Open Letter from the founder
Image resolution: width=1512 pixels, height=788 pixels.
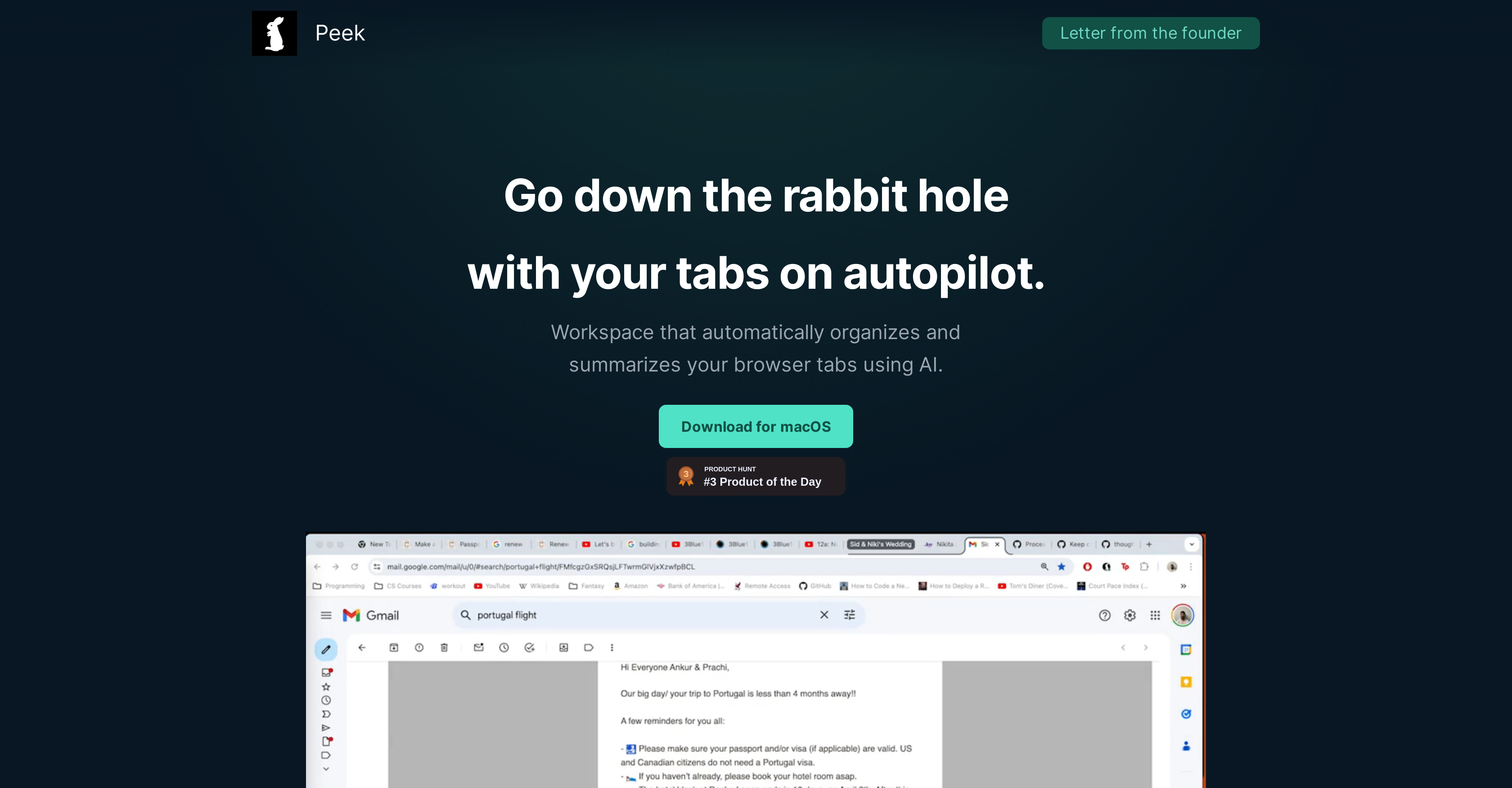(x=1150, y=33)
